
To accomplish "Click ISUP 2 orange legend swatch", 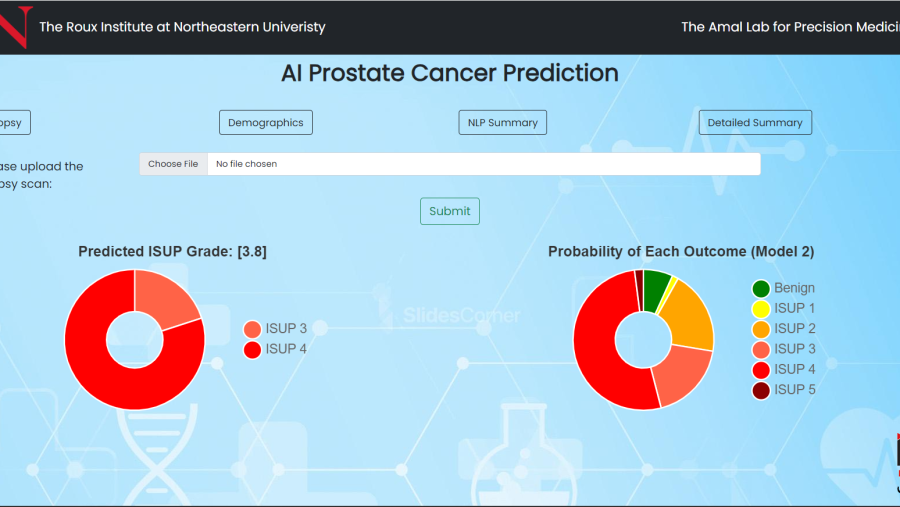I will [761, 329].
